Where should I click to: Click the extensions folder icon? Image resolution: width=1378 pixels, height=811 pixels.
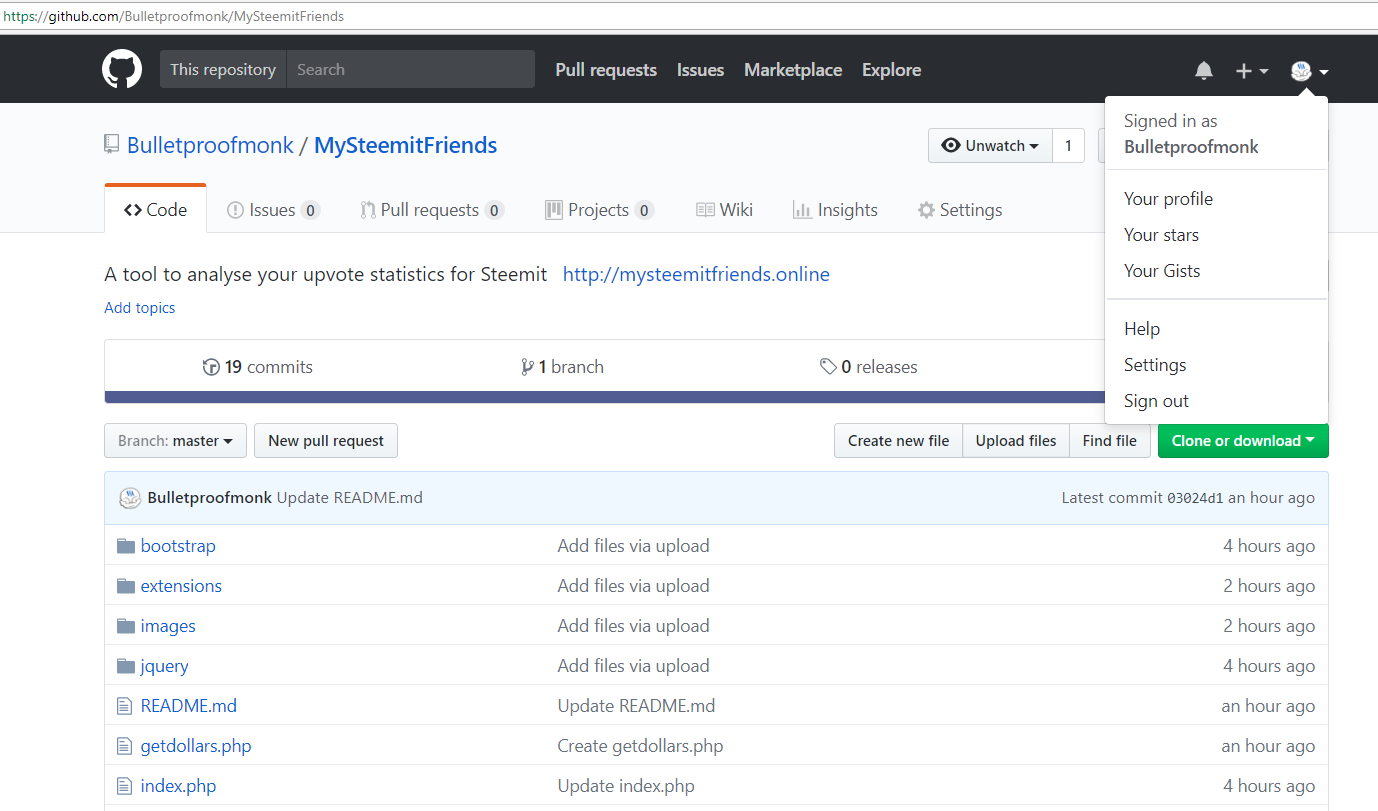click(125, 586)
